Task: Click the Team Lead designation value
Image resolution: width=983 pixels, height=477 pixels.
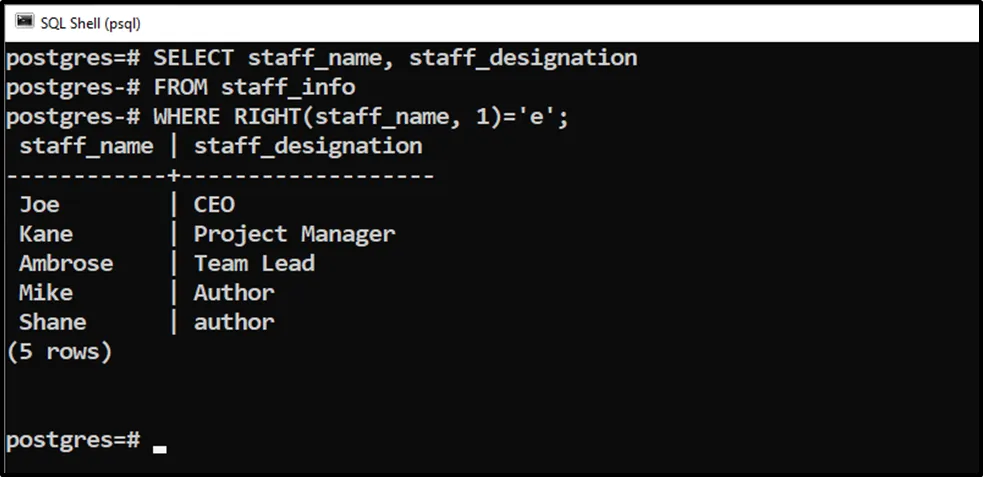Action: pos(254,263)
